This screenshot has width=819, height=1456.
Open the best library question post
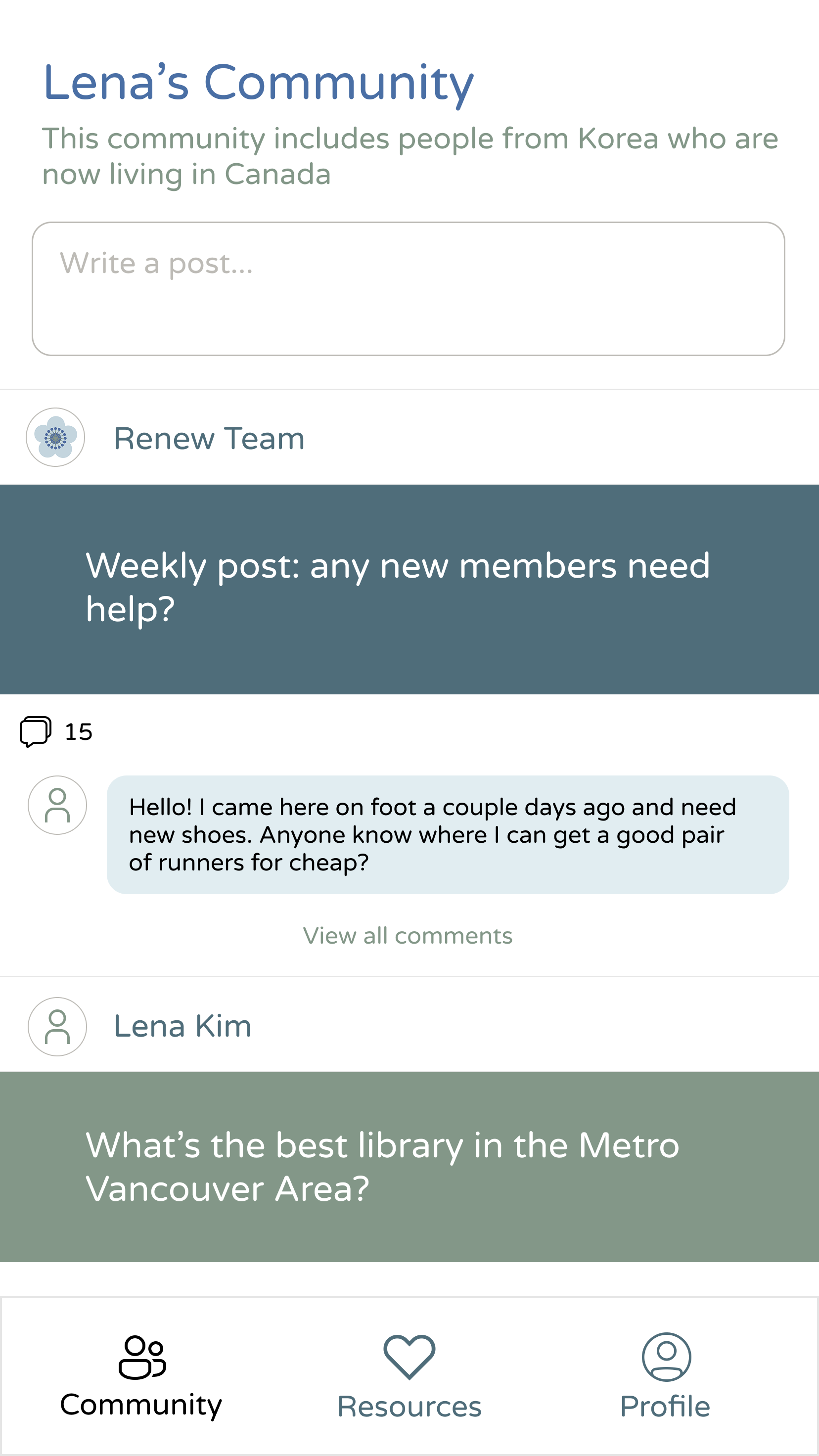pos(409,1166)
